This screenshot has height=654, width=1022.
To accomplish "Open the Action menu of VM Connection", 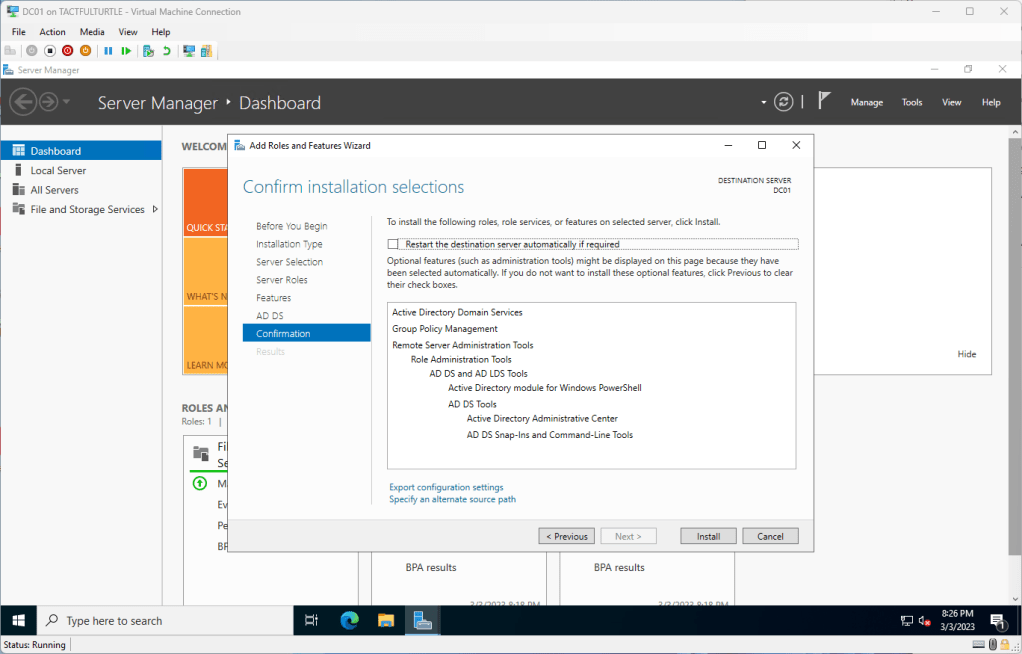I will (x=52, y=32).
